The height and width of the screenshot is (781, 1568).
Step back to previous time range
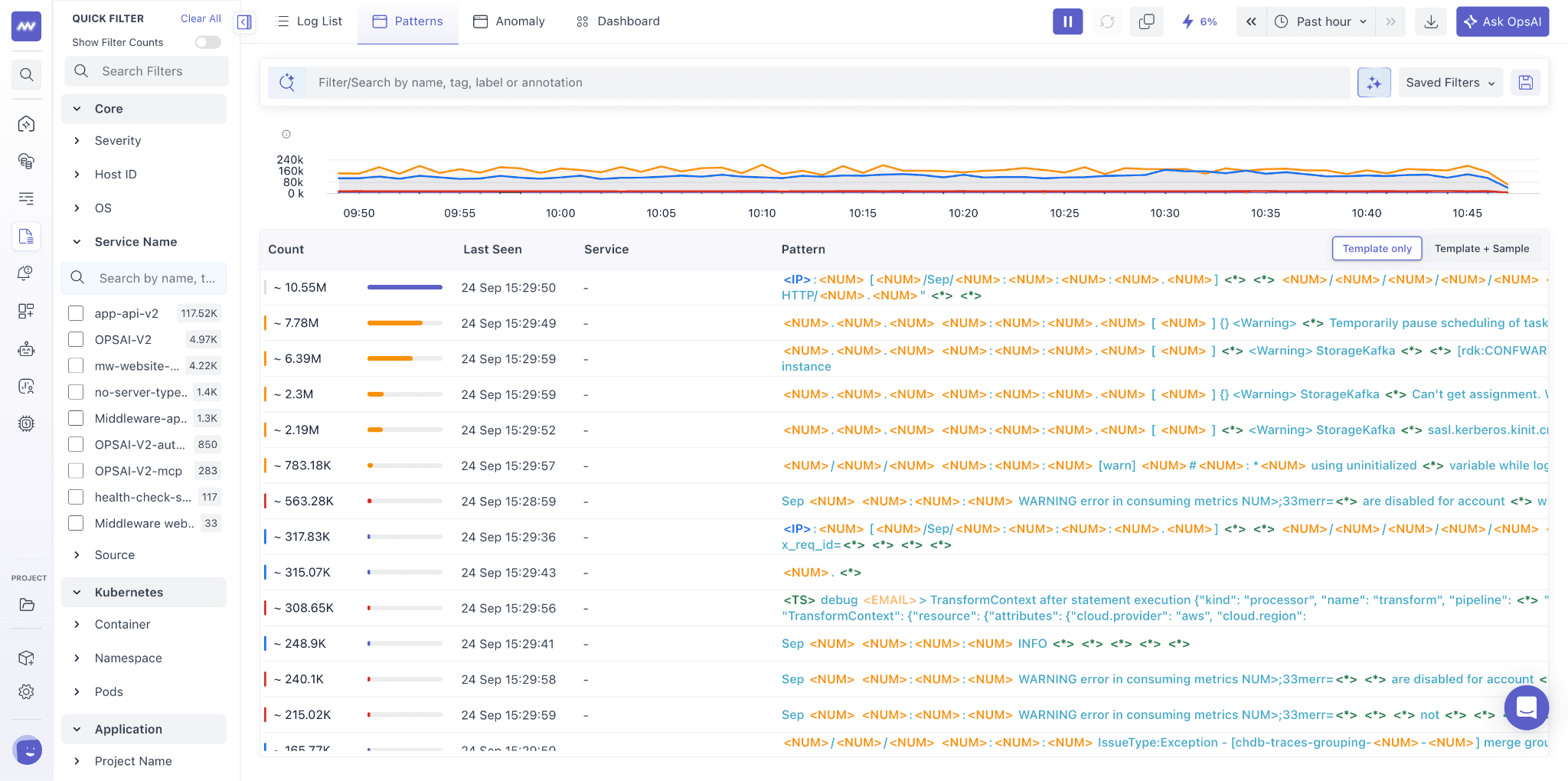click(x=1251, y=21)
